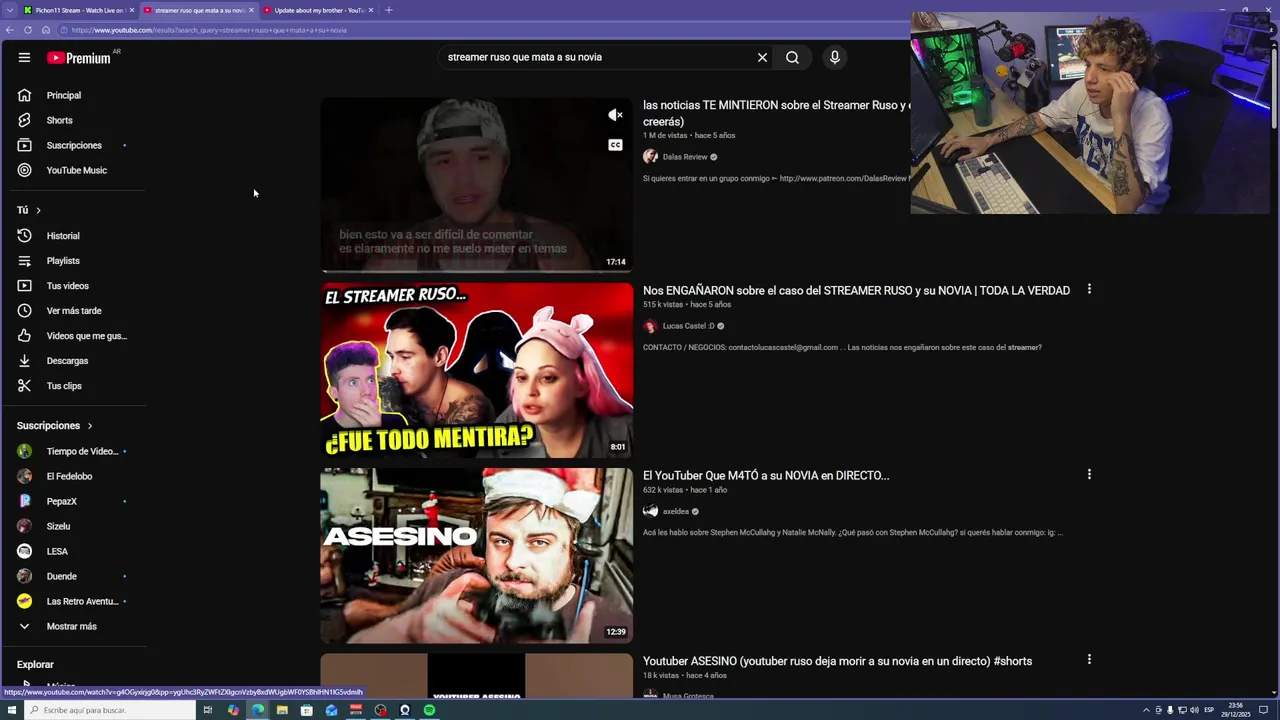Screen dimensions: 1280x720
Task: Show hidden system tray icons
Action: coord(1146,710)
